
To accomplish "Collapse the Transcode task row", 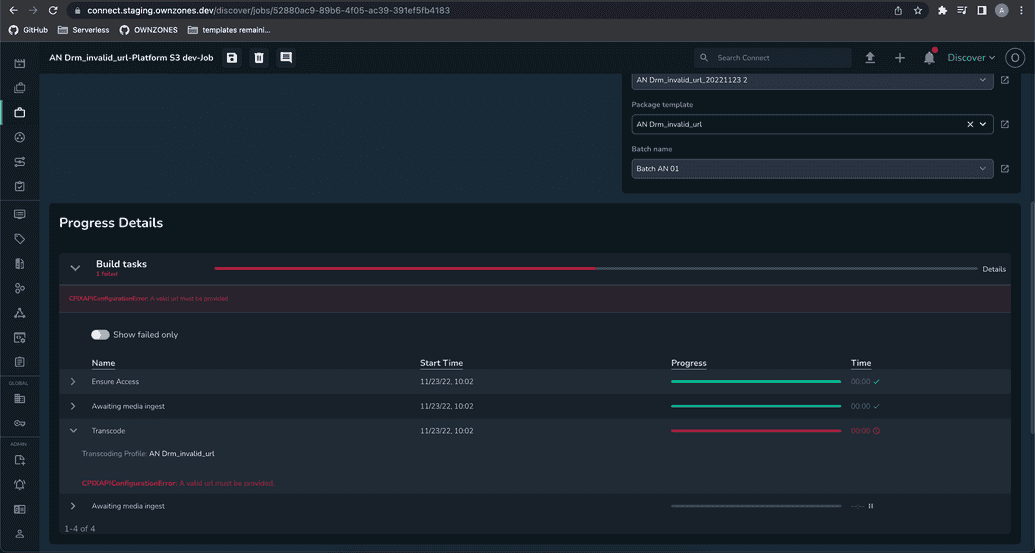I will pyautogui.click(x=73, y=431).
